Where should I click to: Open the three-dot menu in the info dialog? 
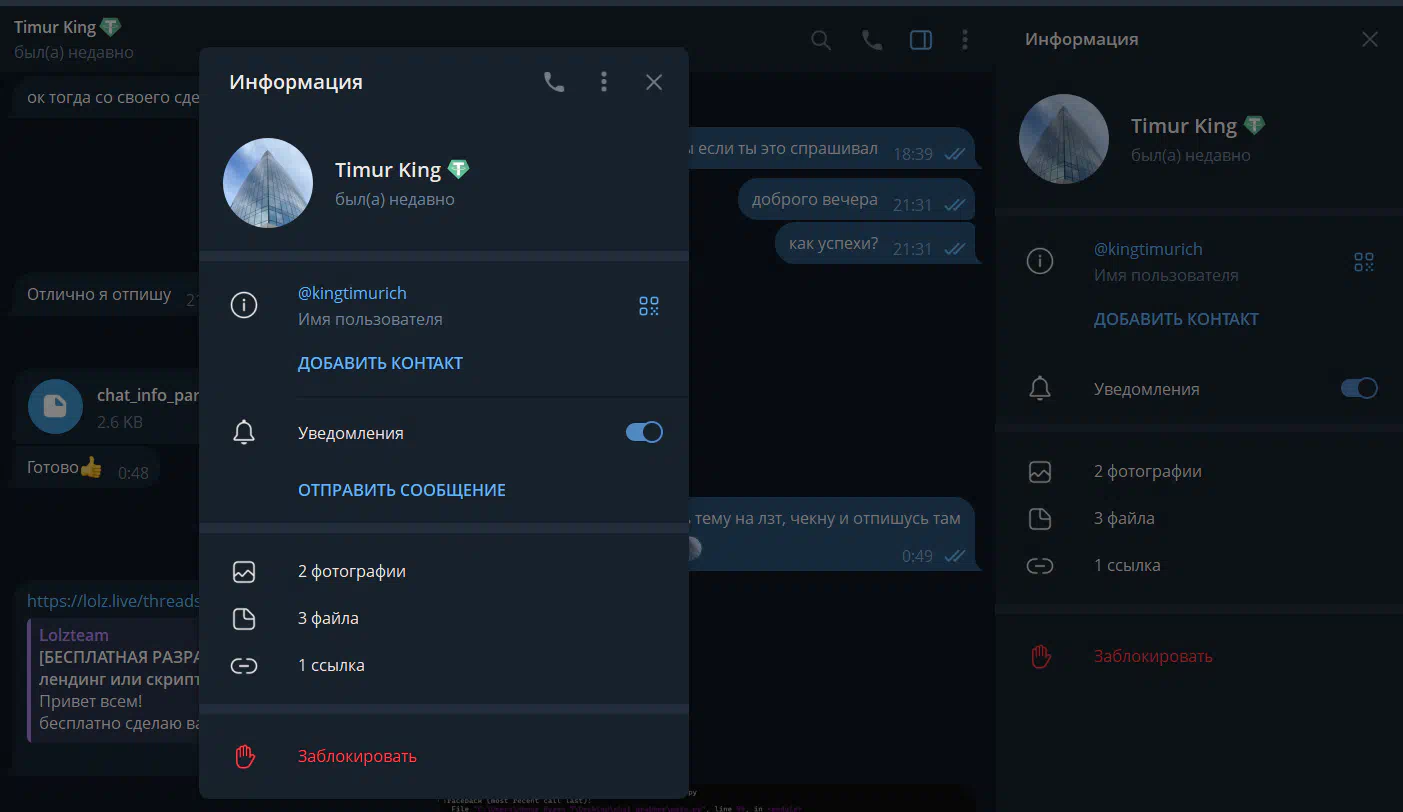[x=604, y=82]
